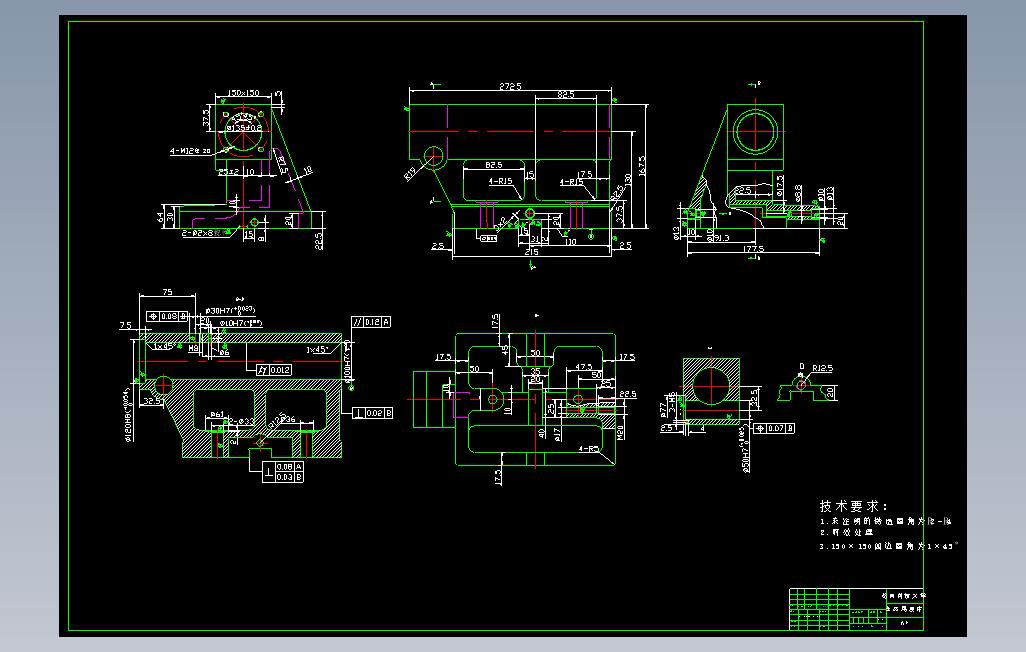Click the second technical requirement line

[847, 533]
